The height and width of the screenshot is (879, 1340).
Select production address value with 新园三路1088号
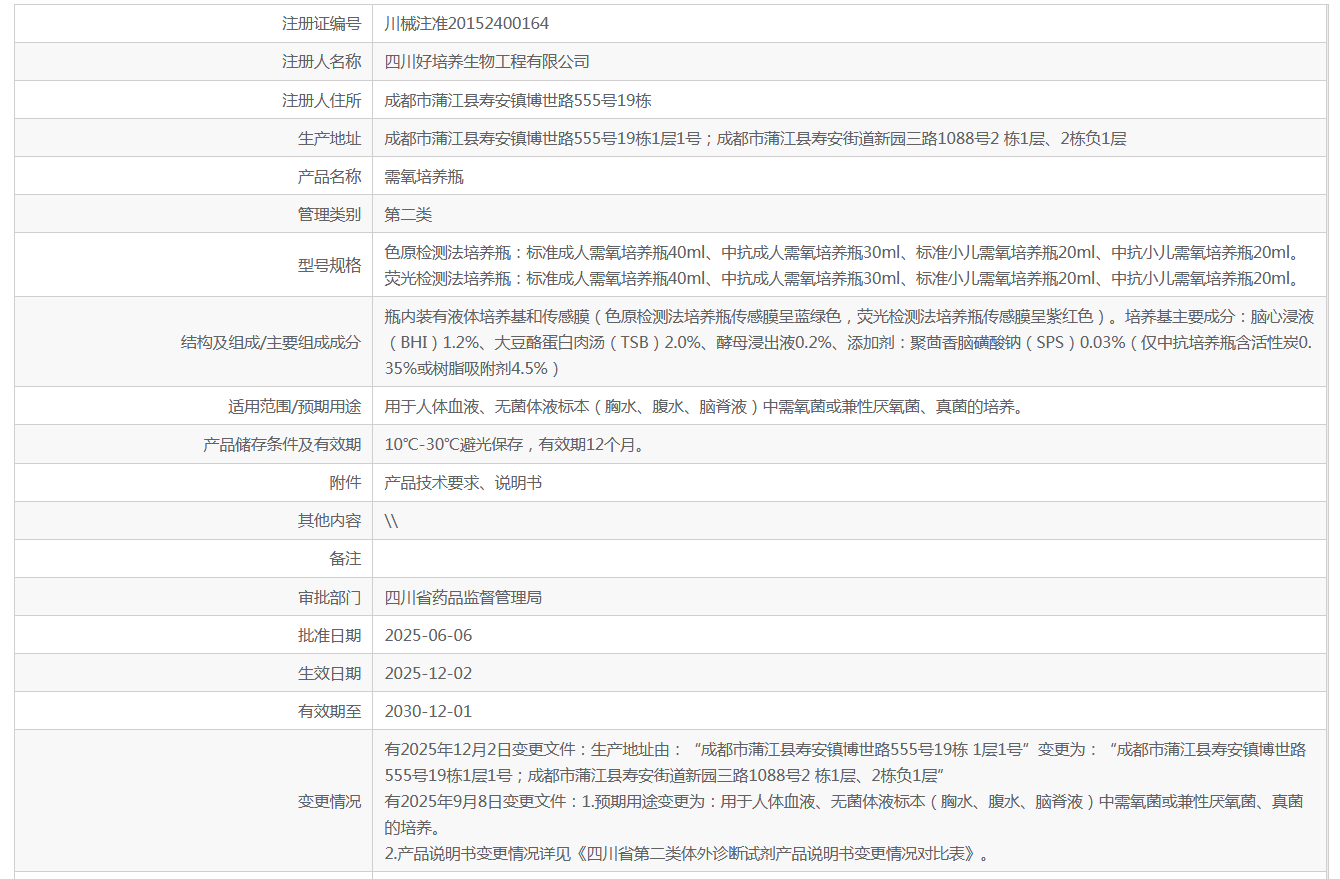coord(755,138)
